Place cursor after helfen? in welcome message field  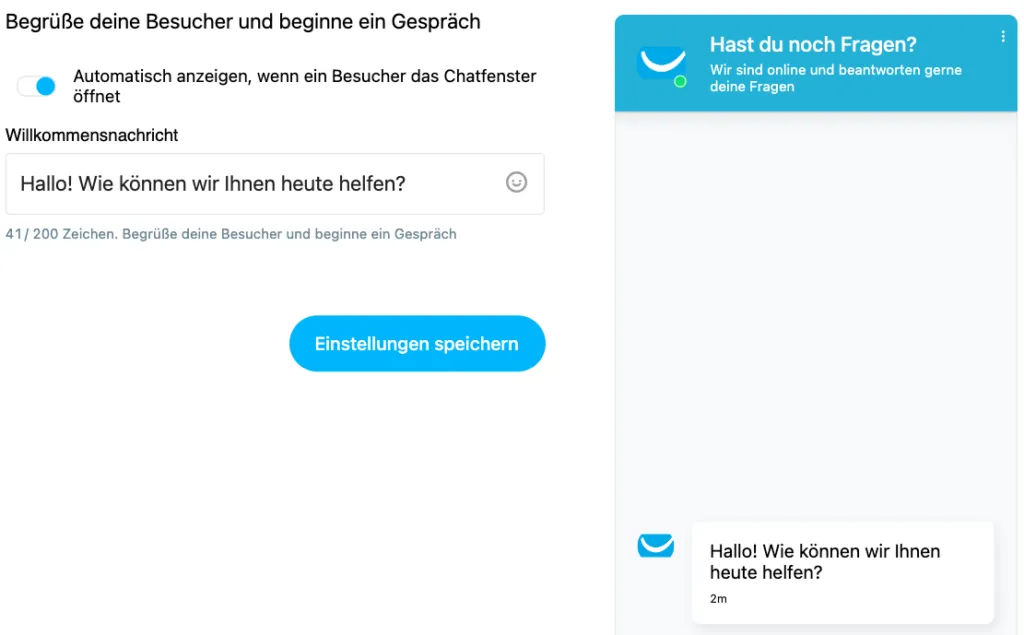click(407, 184)
